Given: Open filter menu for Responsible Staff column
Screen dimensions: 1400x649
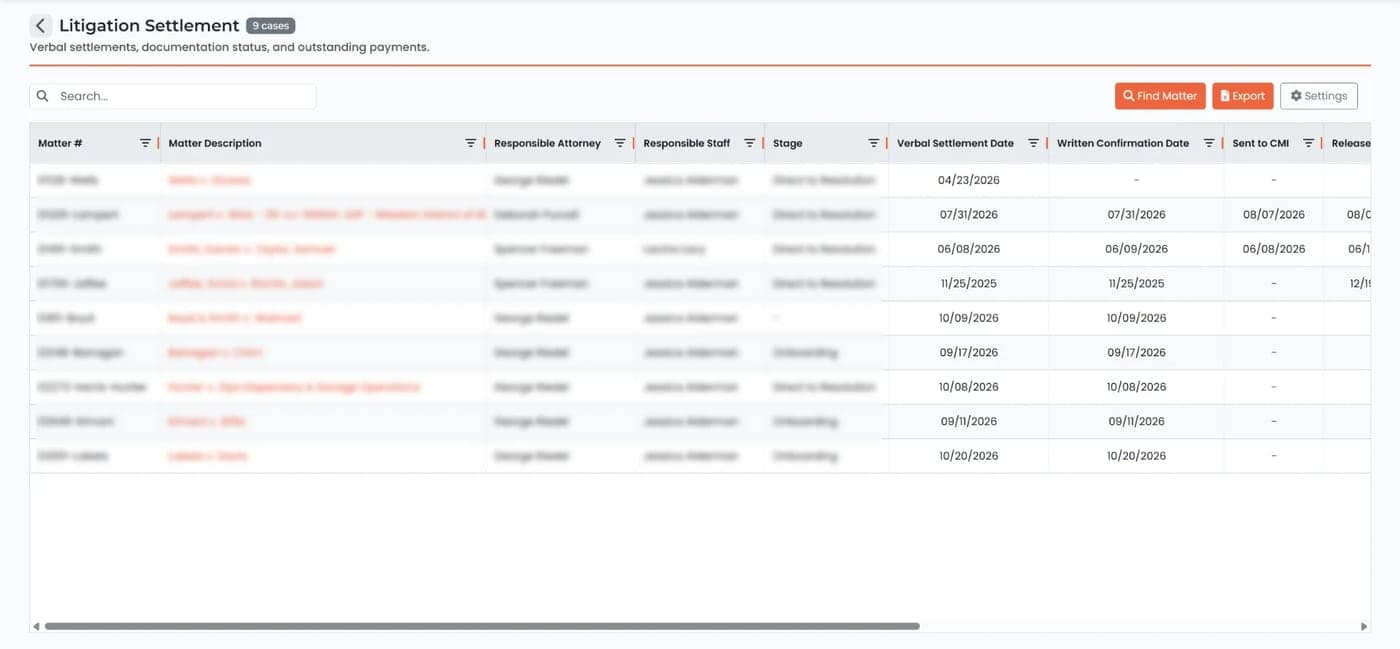Looking at the screenshot, I should (749, 143).
